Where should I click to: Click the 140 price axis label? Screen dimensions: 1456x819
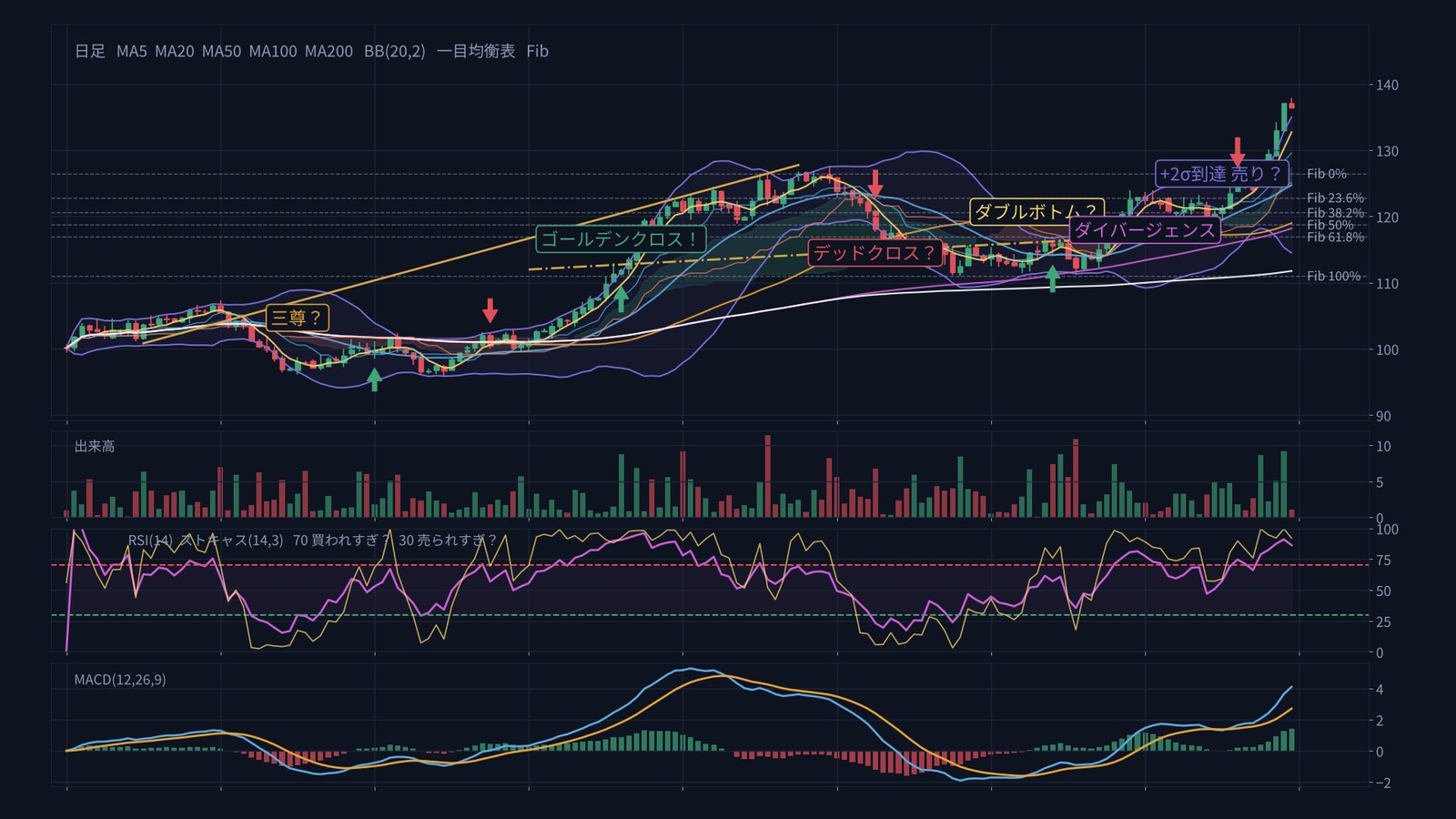[1388, 85]
